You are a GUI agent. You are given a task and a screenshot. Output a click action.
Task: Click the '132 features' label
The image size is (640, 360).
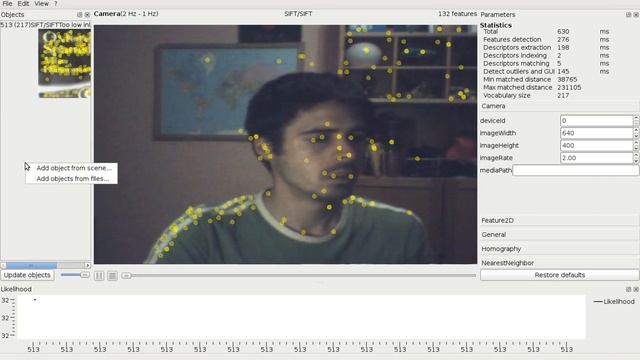[x=457, y=14]
